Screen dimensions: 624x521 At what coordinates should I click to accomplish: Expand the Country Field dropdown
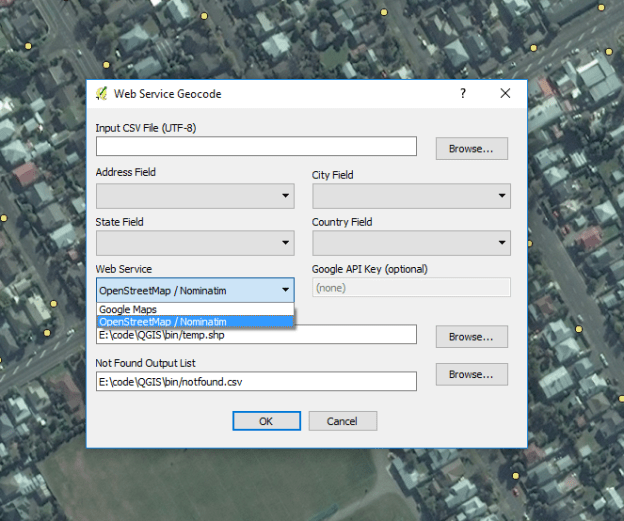(x=411, y=243)
